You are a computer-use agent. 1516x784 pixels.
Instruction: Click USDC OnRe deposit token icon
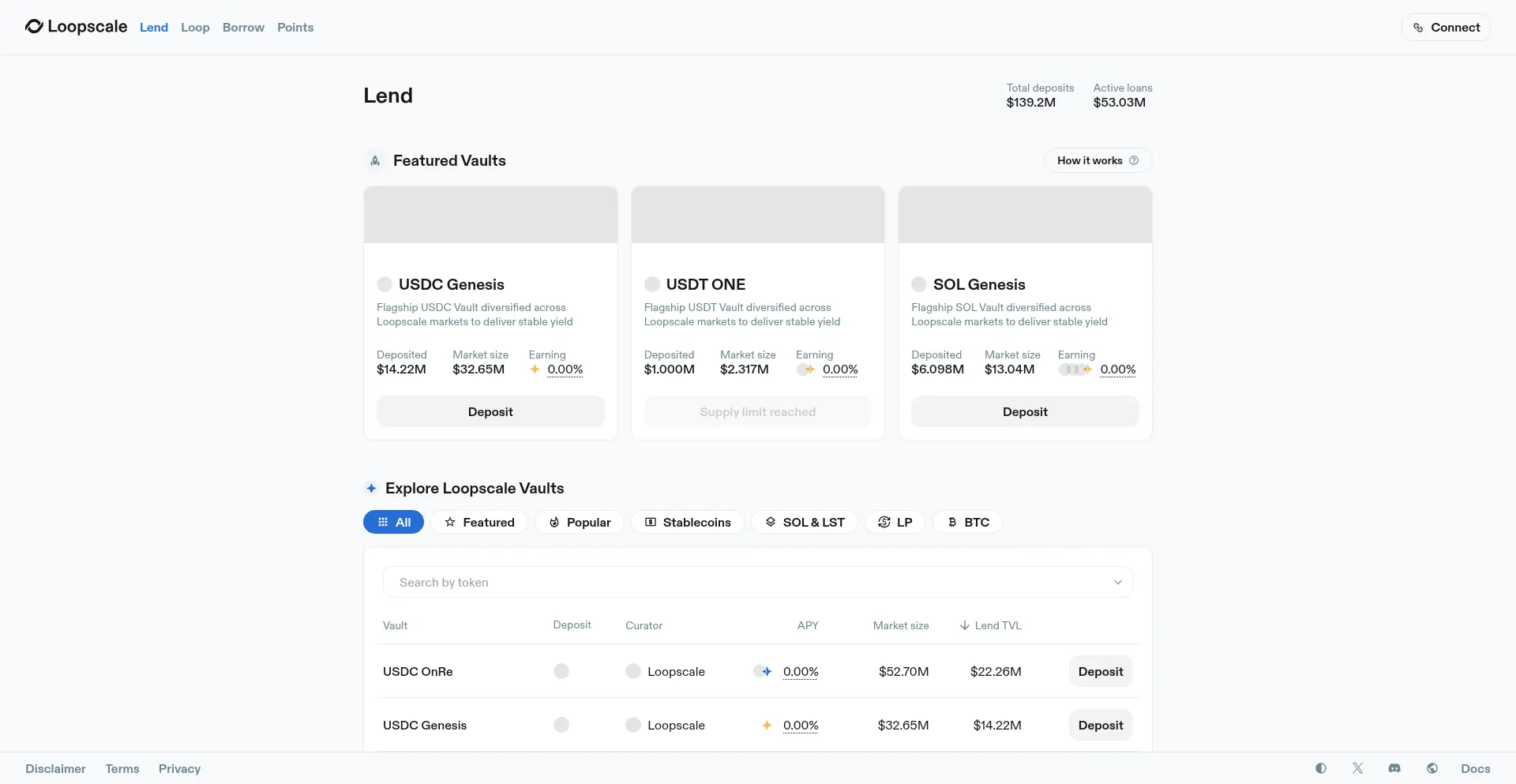pyautogui.click(x=561, y=671)
